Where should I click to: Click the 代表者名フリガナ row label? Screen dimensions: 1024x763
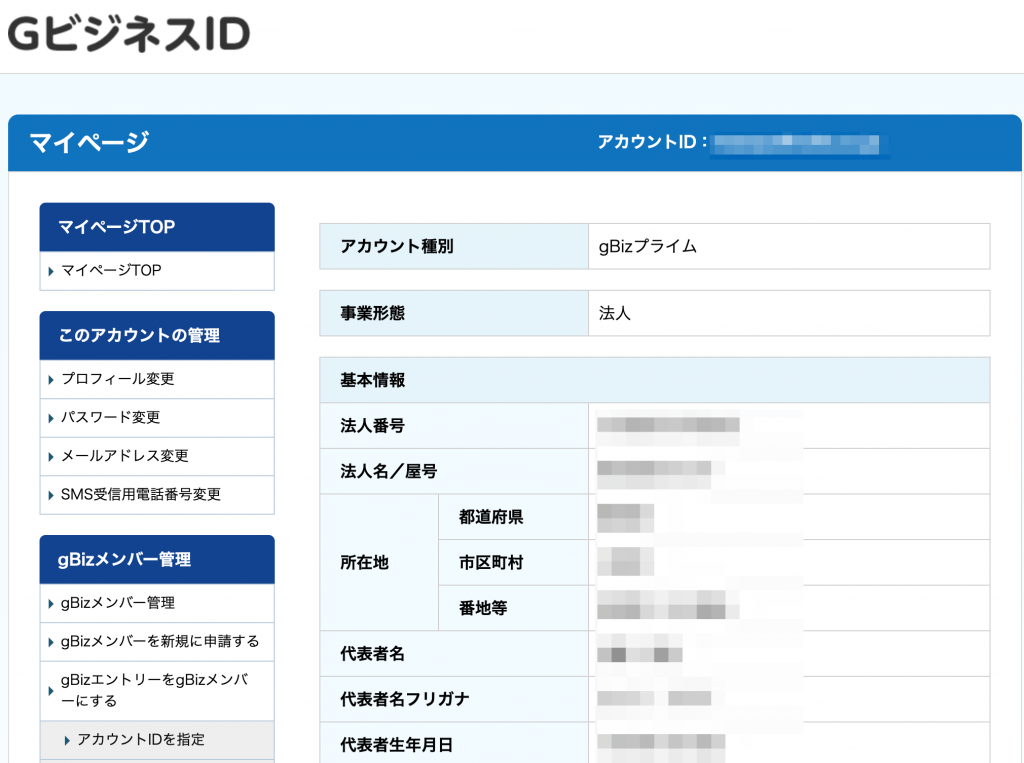pyautogui.click(x=404, y=699)
